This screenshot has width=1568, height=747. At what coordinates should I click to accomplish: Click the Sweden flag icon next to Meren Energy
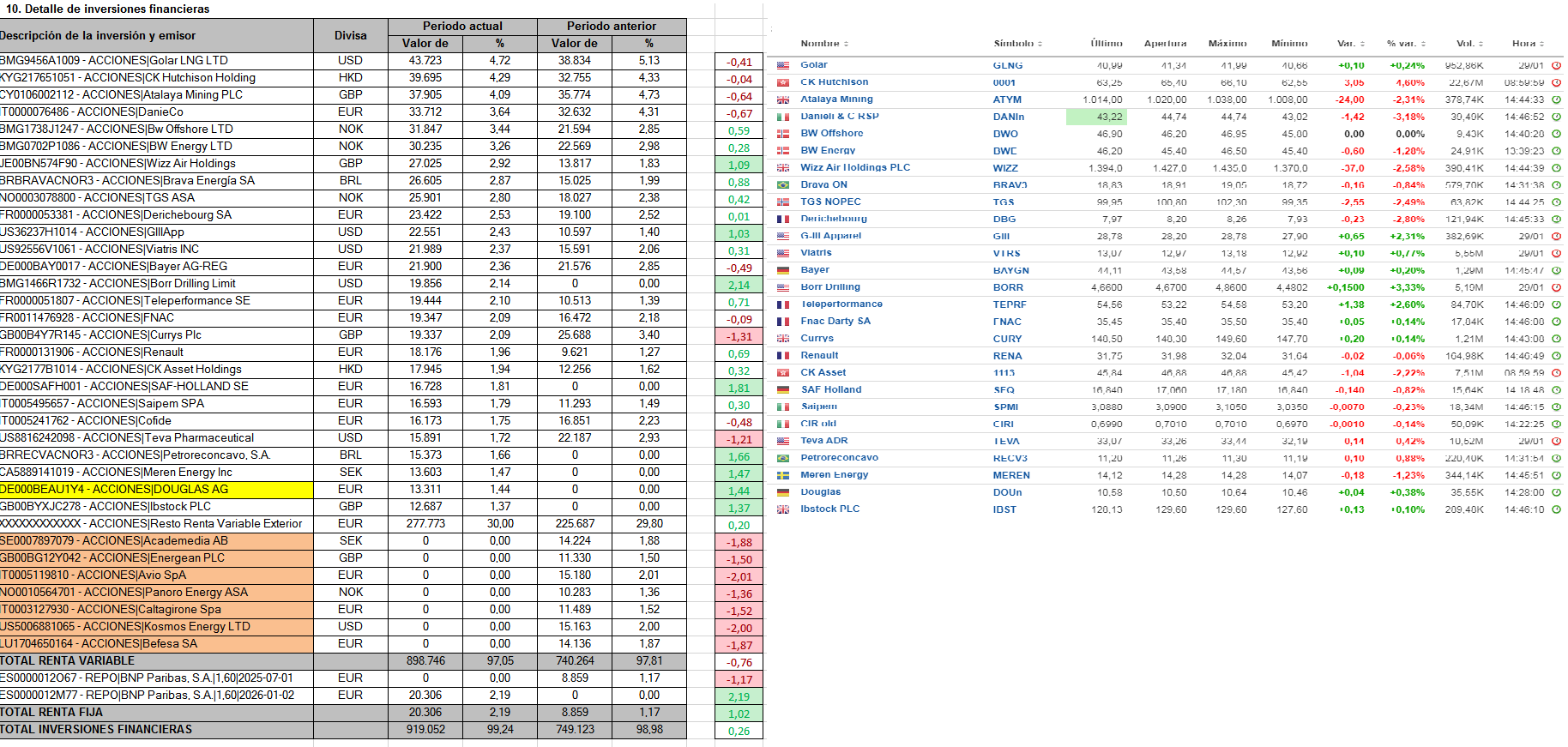[782, 475]
